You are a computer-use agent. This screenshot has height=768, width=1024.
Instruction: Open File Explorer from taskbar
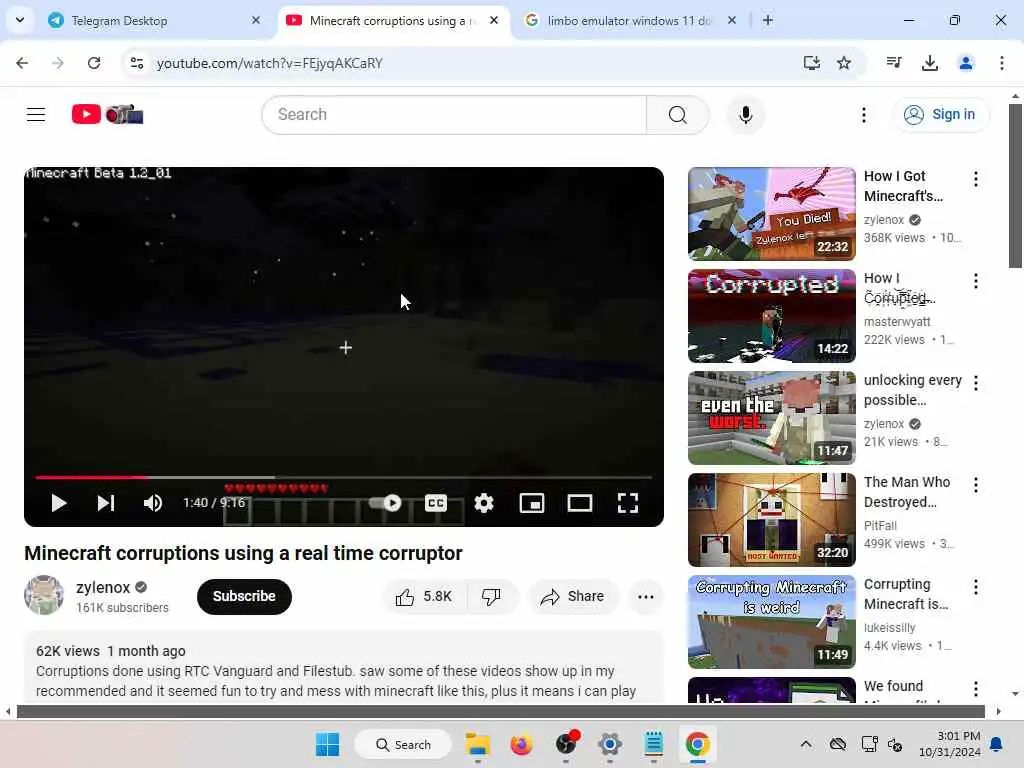click(x=477, y=744)
